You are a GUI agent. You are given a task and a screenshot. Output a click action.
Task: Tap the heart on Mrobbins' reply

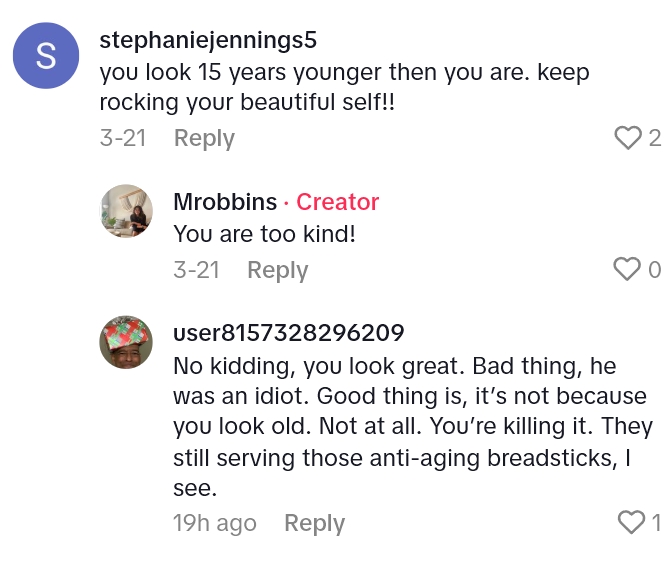click(x=626, y=269)
